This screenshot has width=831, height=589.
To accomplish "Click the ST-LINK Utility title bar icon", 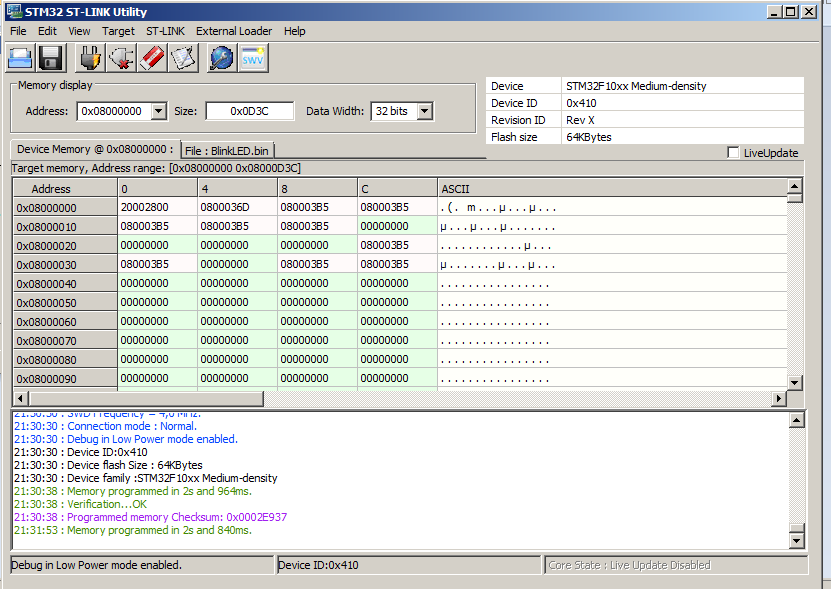I will 14,11.
